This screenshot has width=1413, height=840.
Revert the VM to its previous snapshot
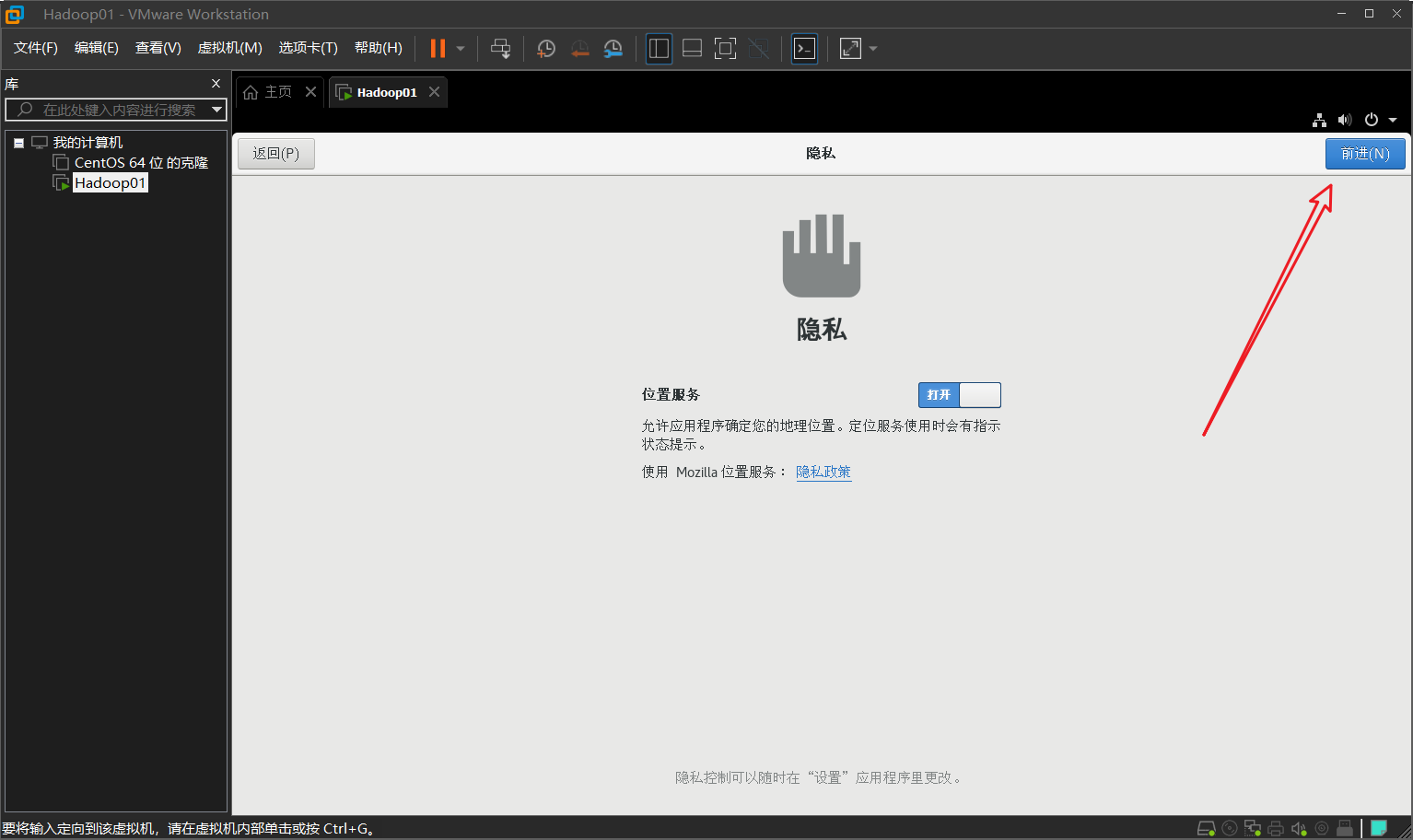point(579,49)
